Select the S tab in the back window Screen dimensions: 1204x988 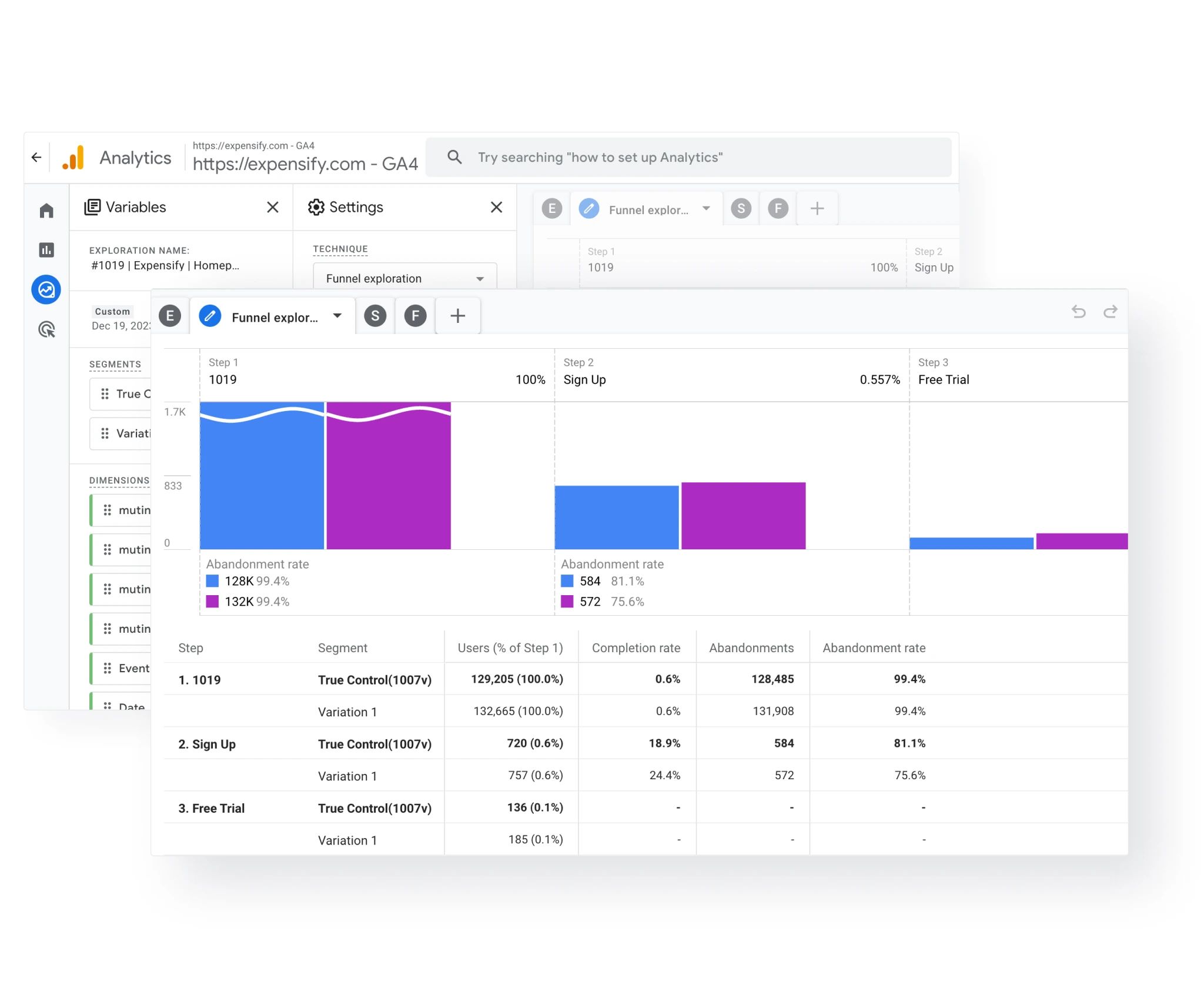point(741,208)
